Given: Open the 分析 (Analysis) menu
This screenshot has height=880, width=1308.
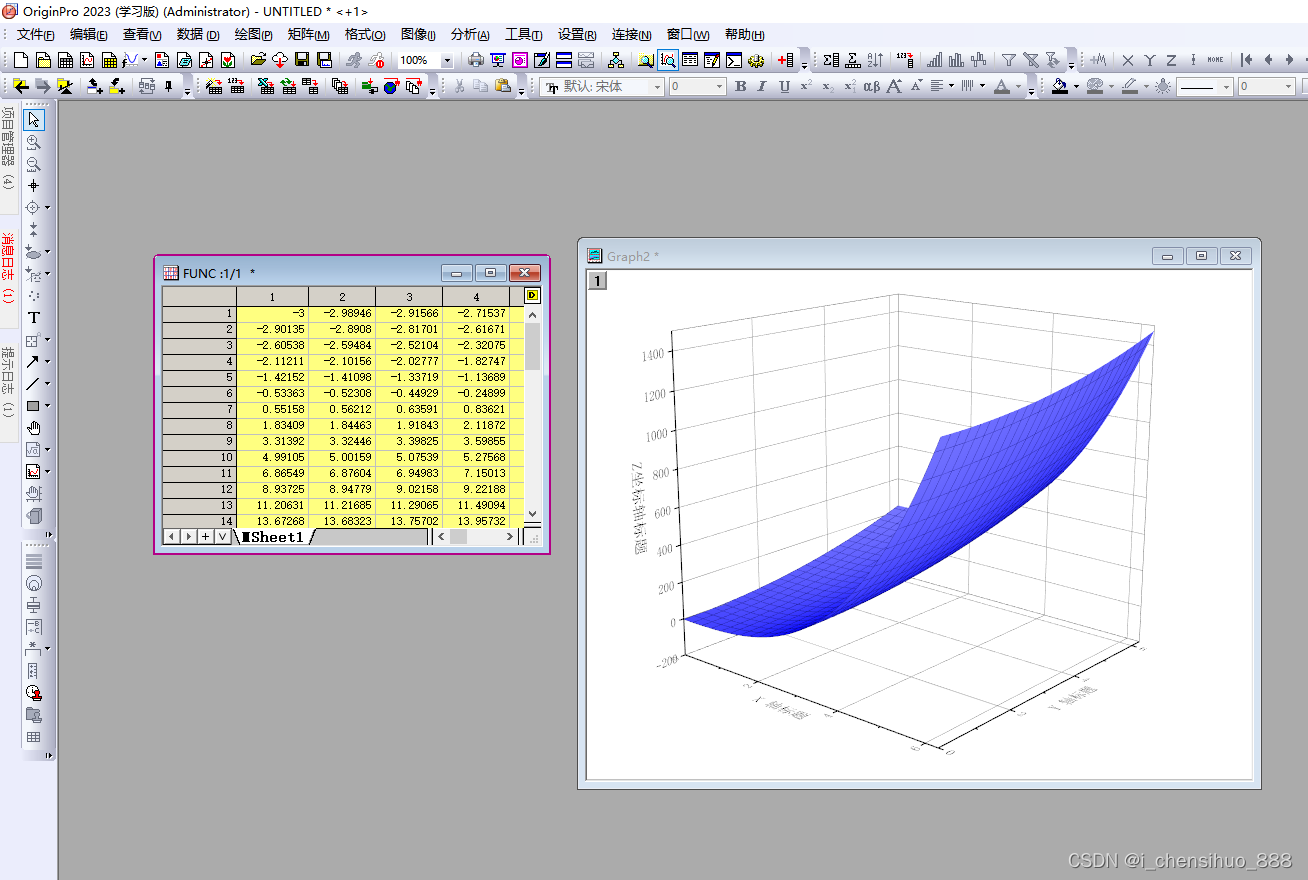Looking at the screenshot, I should point(469,34).
